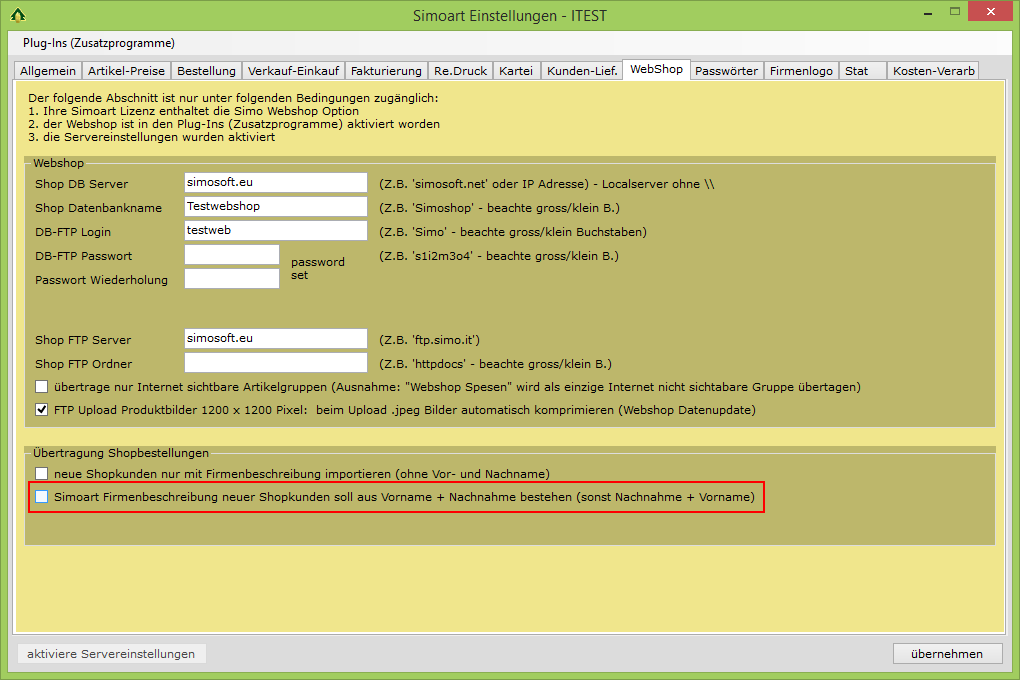Viewport: 1020px width, 680px height.
Task: Select the DB-FTP Passwort field
Action: [x=232, y=255]
